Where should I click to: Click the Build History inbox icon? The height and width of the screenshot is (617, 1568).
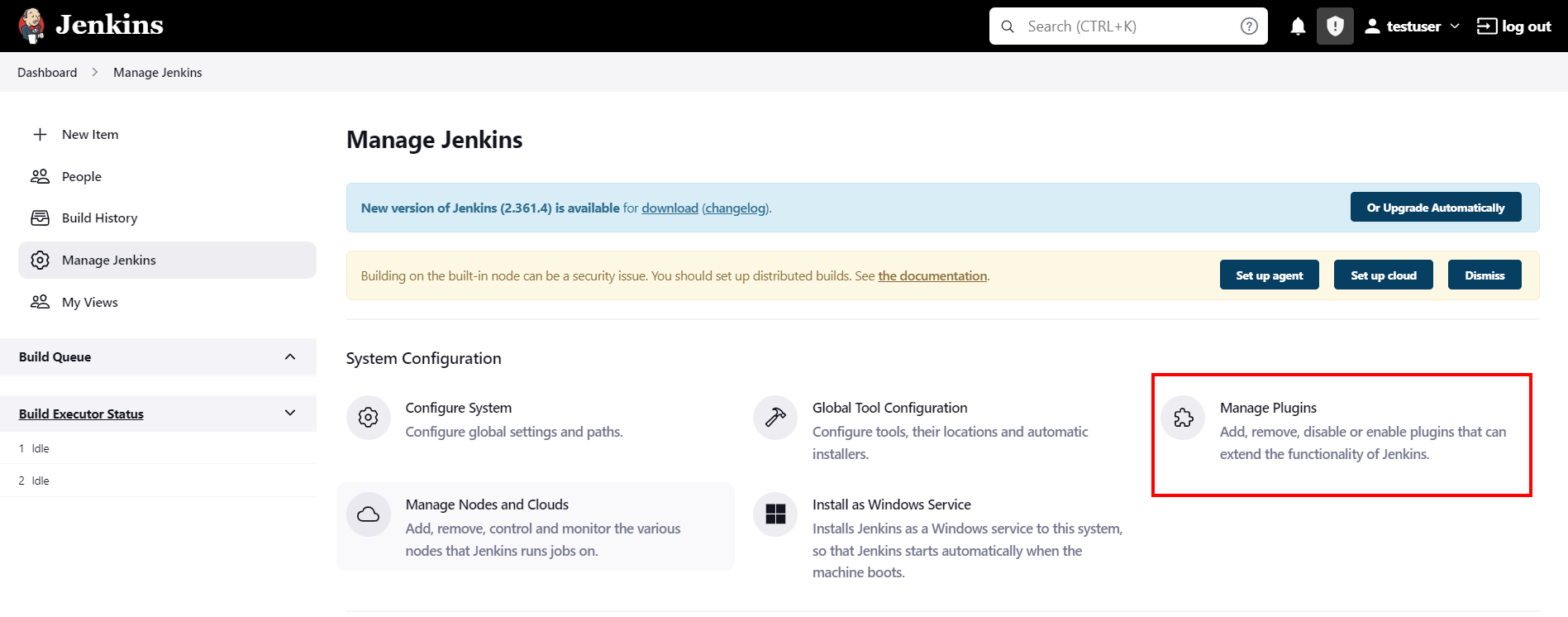click(40, 218)
